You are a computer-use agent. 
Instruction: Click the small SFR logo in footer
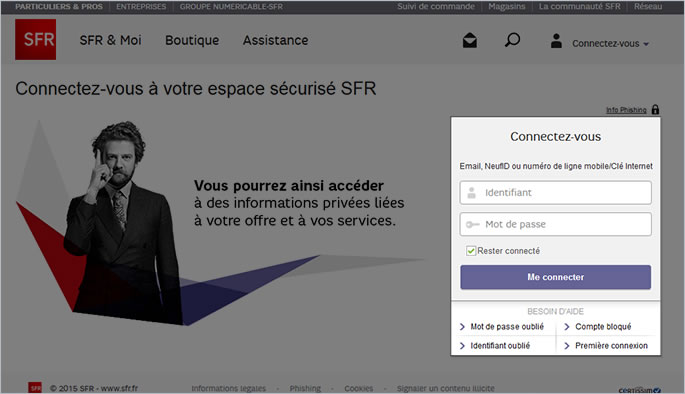pyautogui.click(x=35, y=387)
